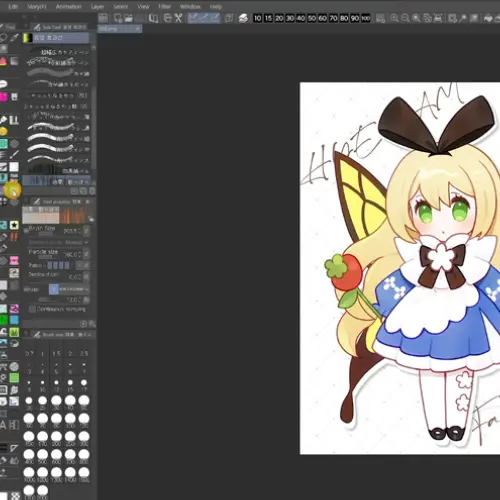Viewport: 500px width, 500px height.
Task: Open the Filter menu
Action: coord(164,6)
